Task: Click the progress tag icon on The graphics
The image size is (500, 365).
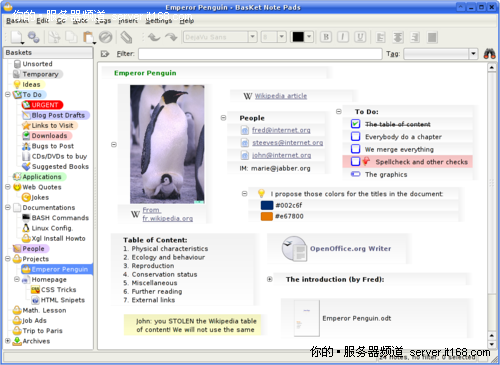Action: click(x=356, y=174)
